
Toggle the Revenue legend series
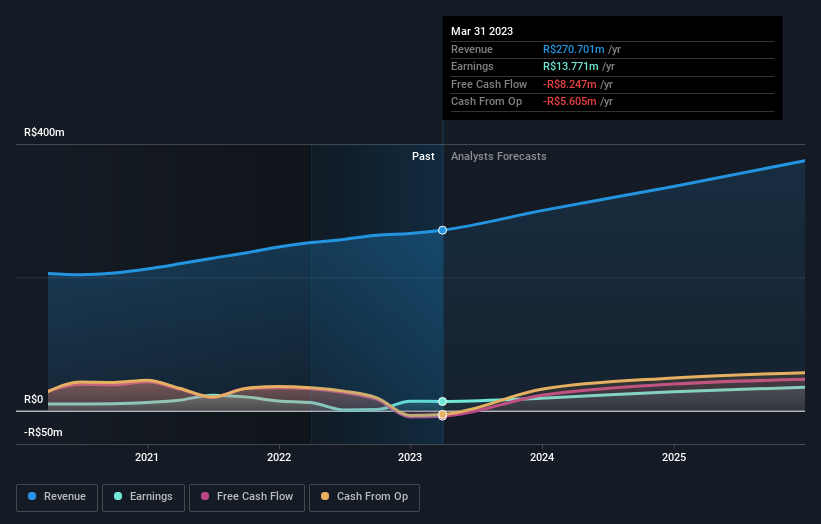tap(57, 497)
